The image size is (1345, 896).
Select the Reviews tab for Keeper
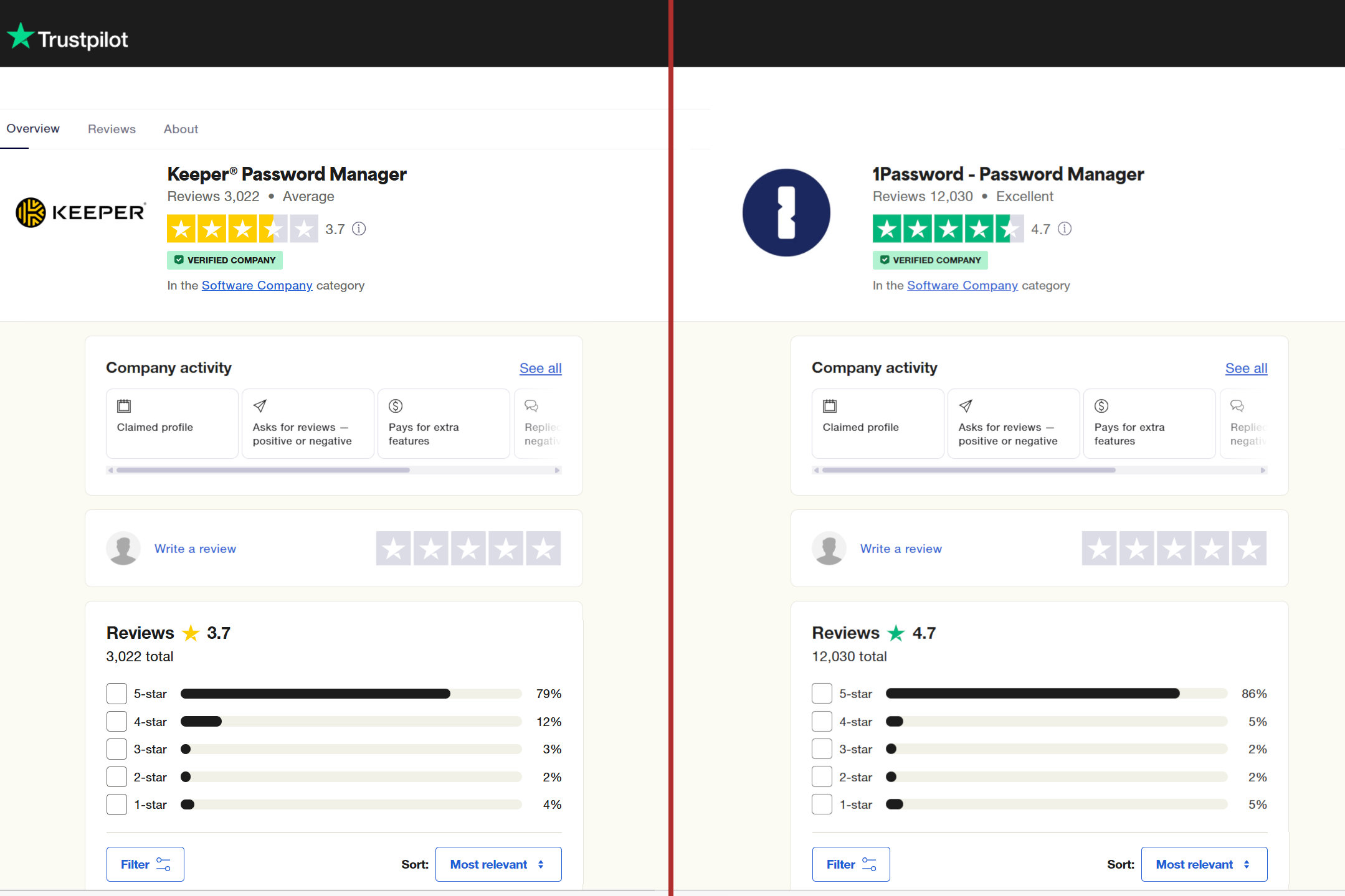click(x=112, y=129)
